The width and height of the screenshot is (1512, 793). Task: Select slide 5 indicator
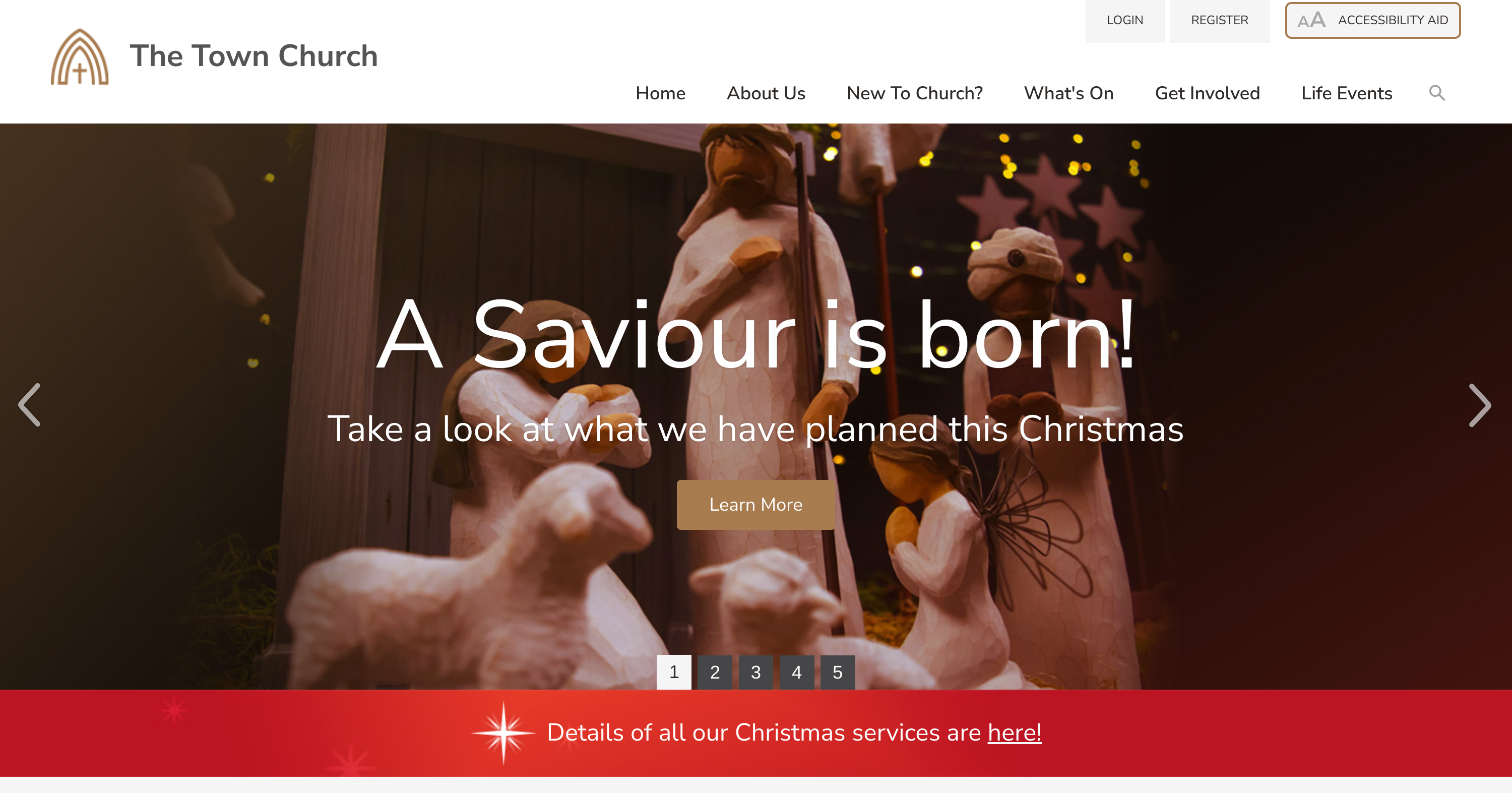click(838, 672)
